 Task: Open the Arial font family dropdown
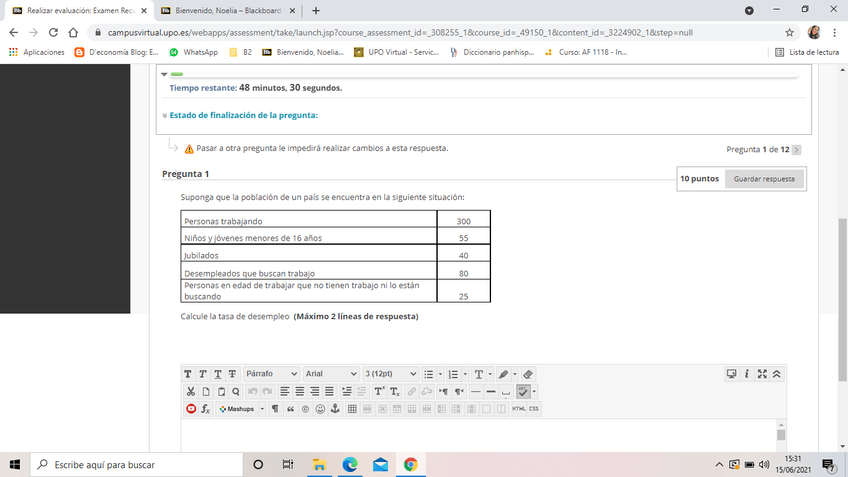coord(330,373)
